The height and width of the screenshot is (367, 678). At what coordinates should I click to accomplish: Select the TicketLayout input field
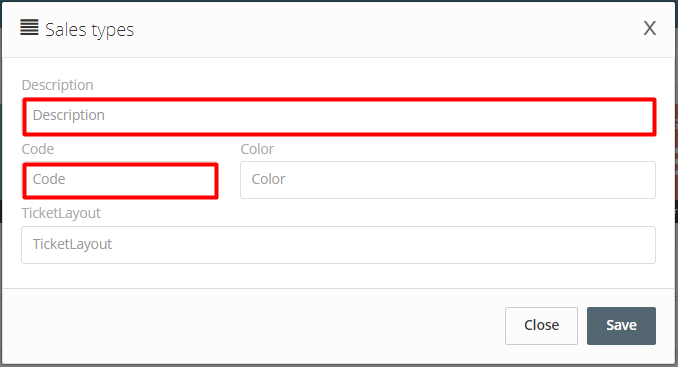(339, 245)
